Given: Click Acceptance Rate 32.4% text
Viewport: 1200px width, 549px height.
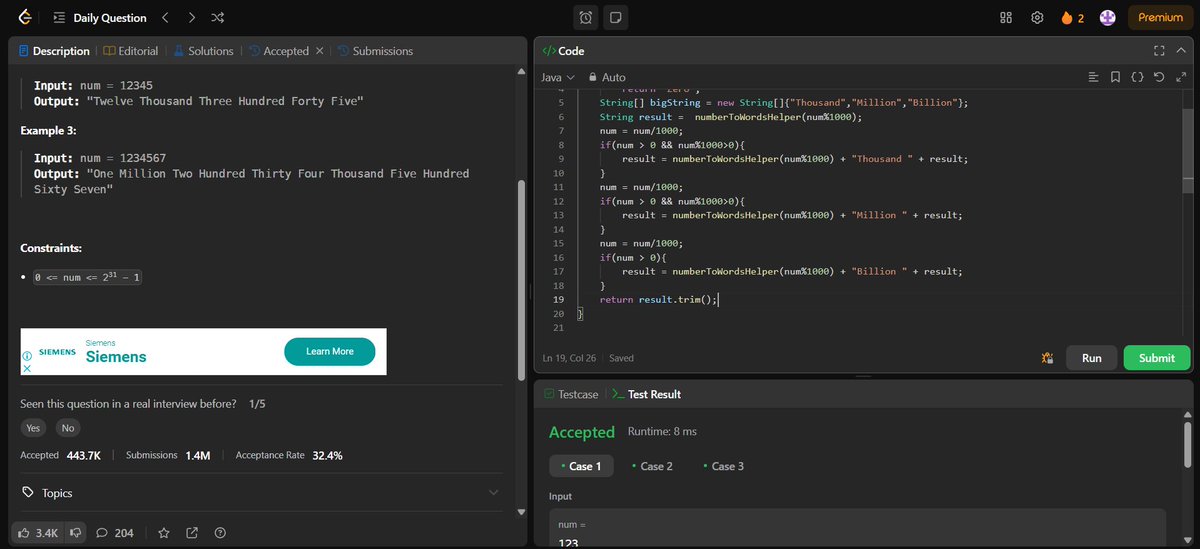Looking at the screenshot, I should pos(289,455).
